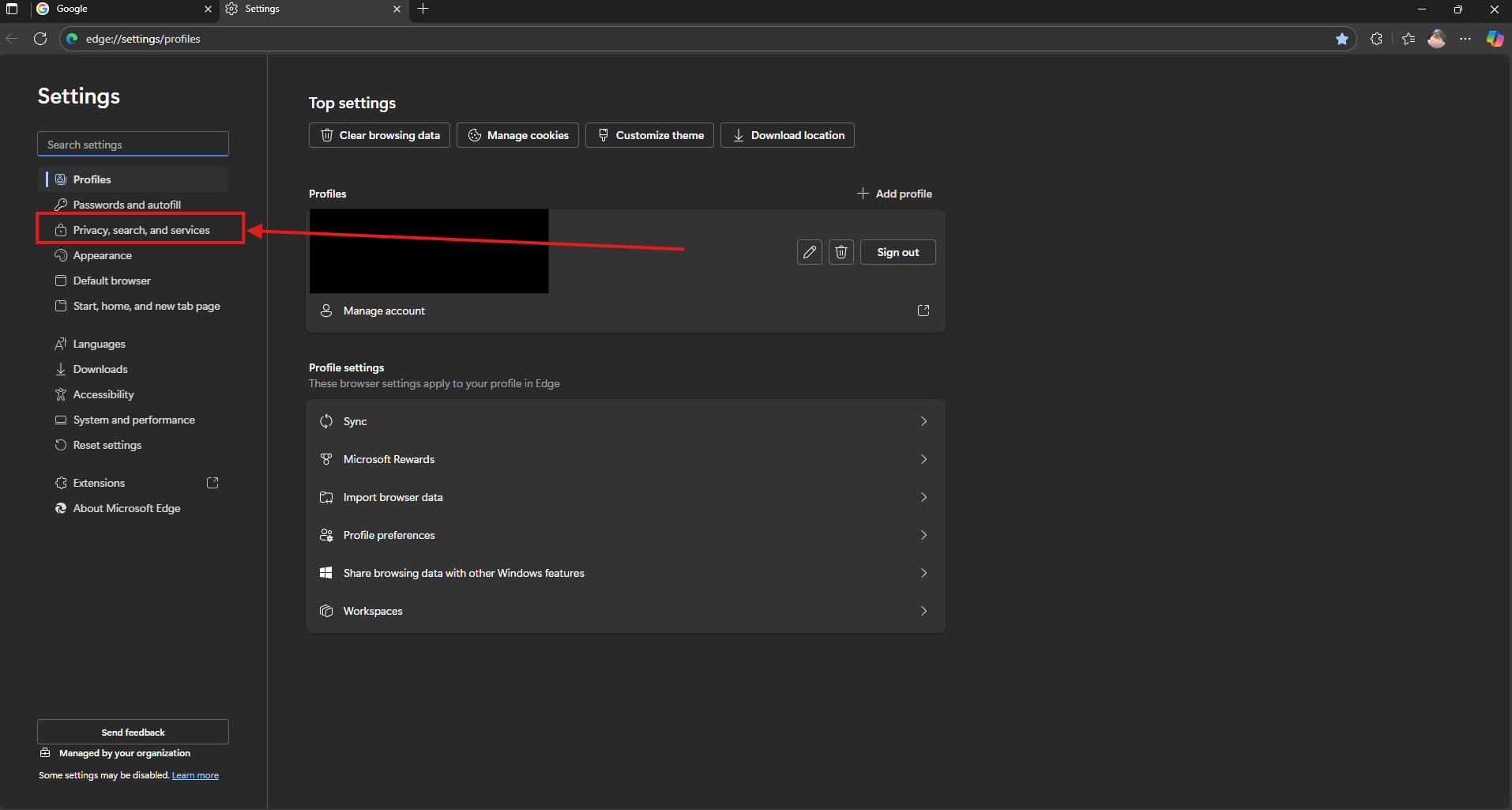Expand the Profile preferences row
Screen dimensions: 1512x810
coord(626,535)
